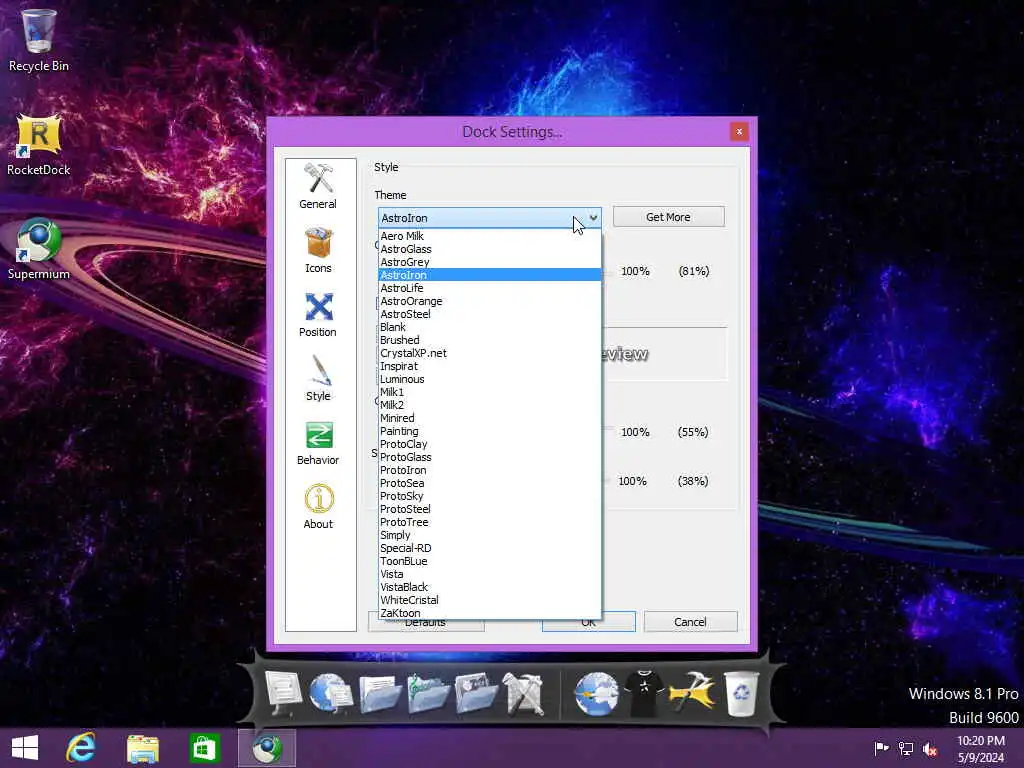The image size is (1024, 768).
Task: Choose the AstroGrey theme
Action: [490, 262]
